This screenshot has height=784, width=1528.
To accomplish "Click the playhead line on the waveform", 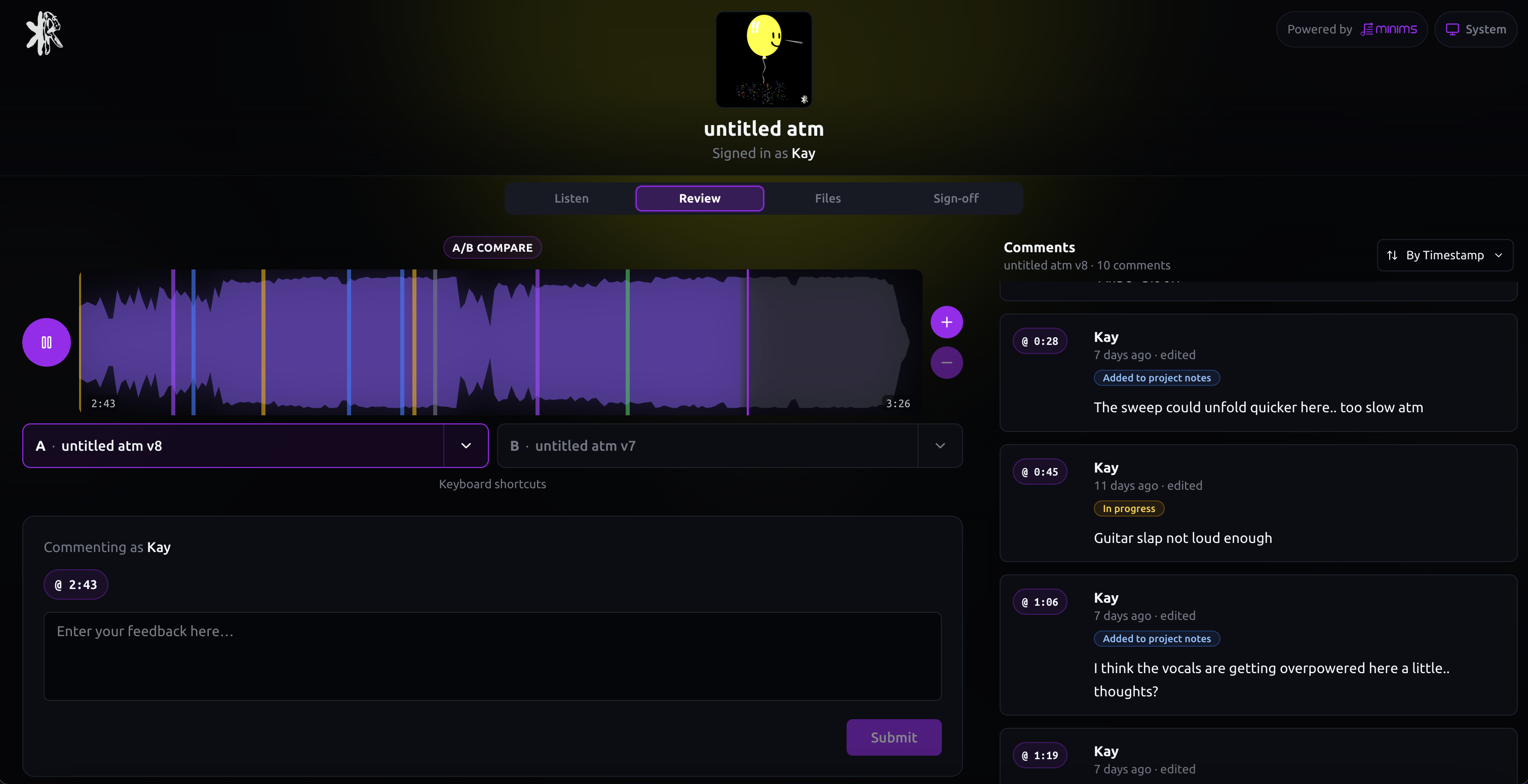I will coord(747,342).
